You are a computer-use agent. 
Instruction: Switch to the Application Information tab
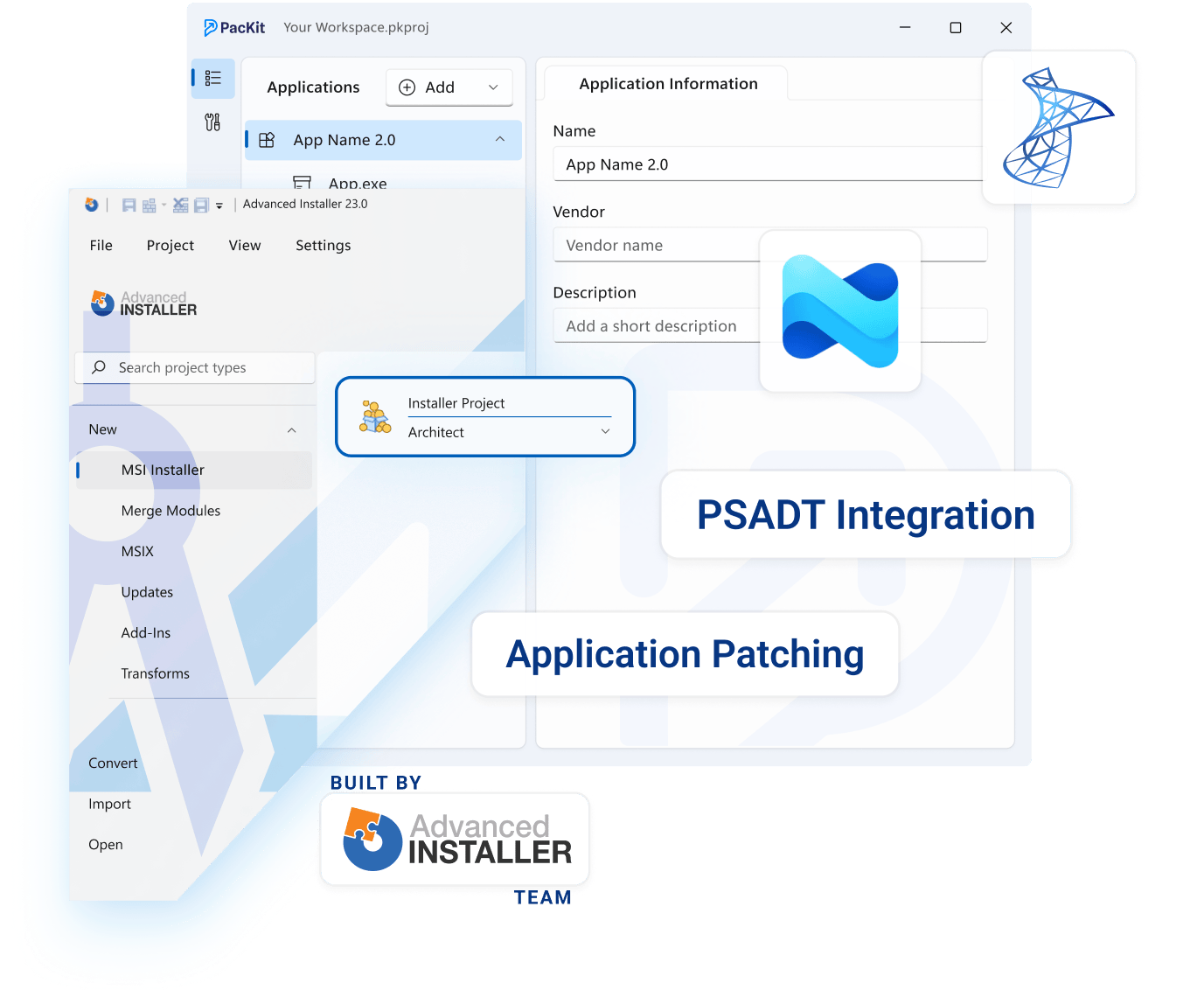[x=668, y=83]
